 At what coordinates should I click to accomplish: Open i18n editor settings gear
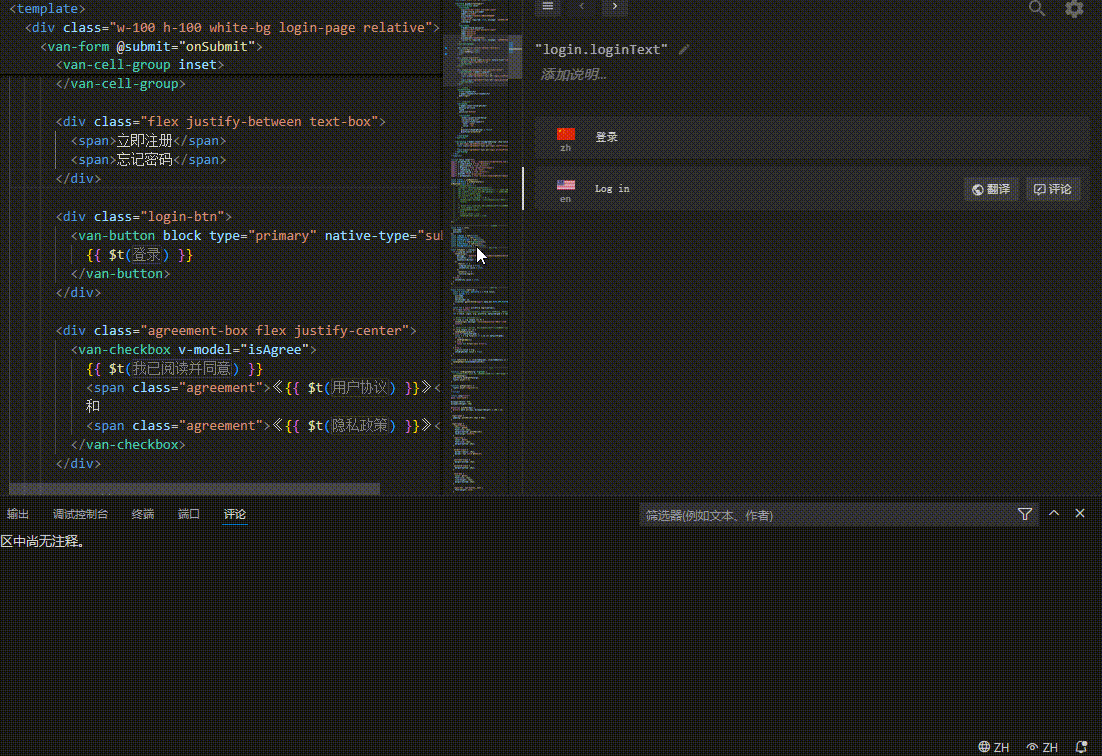pos(1074,8)
